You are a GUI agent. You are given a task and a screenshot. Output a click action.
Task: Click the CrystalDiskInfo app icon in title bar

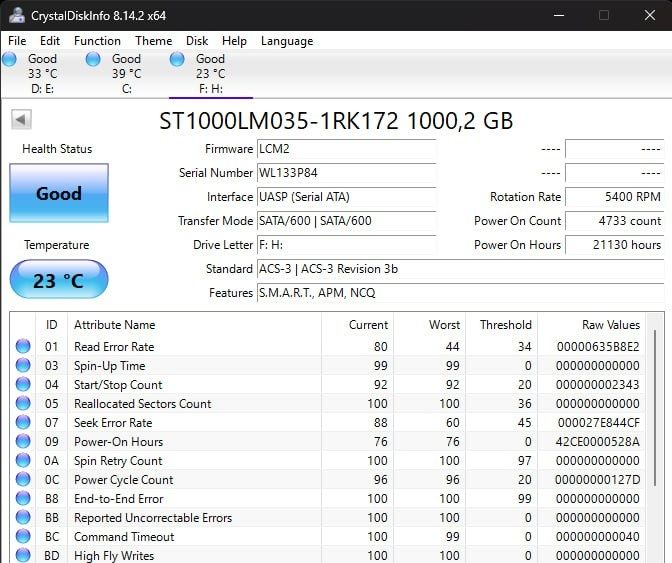15,15
